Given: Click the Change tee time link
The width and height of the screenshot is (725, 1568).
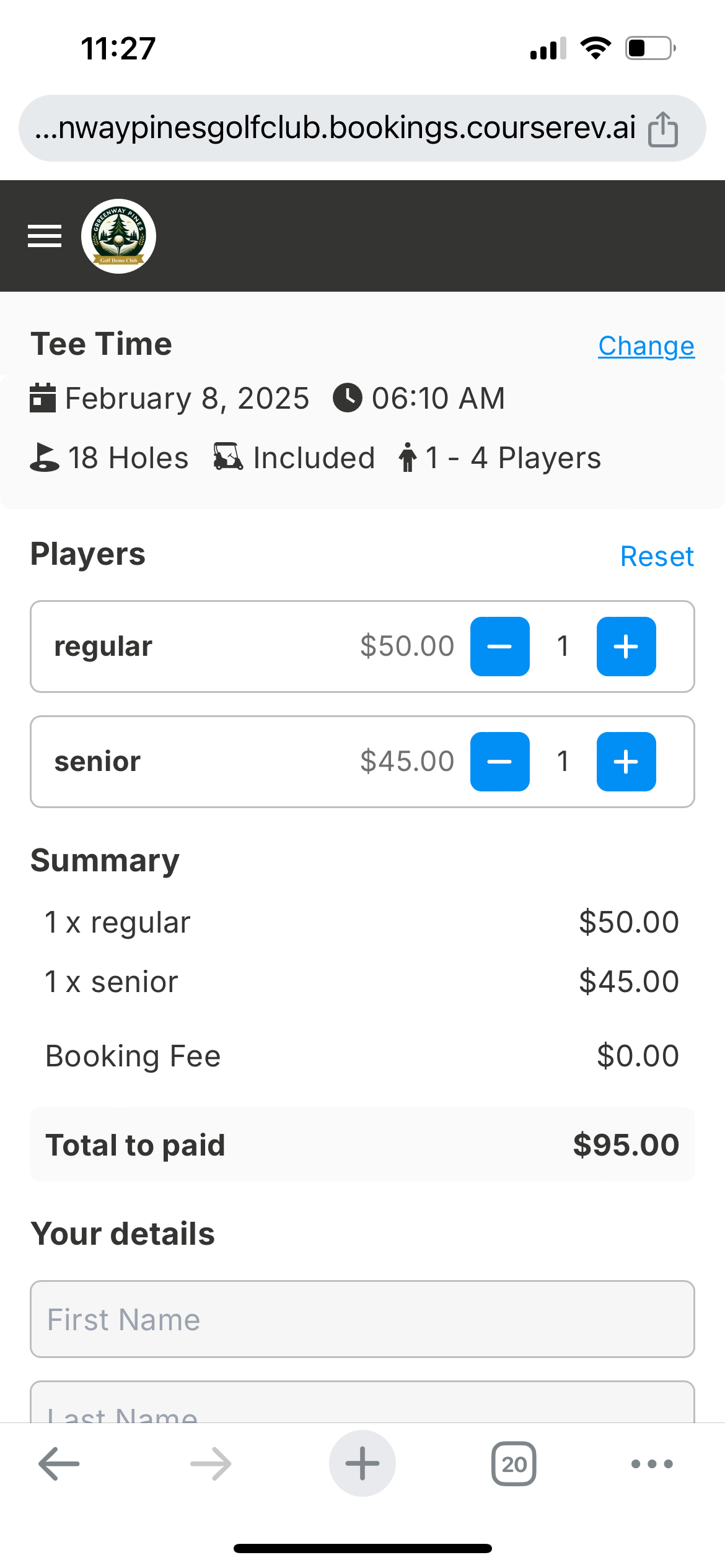Looking at the screenshot, I should pos(646,346).
